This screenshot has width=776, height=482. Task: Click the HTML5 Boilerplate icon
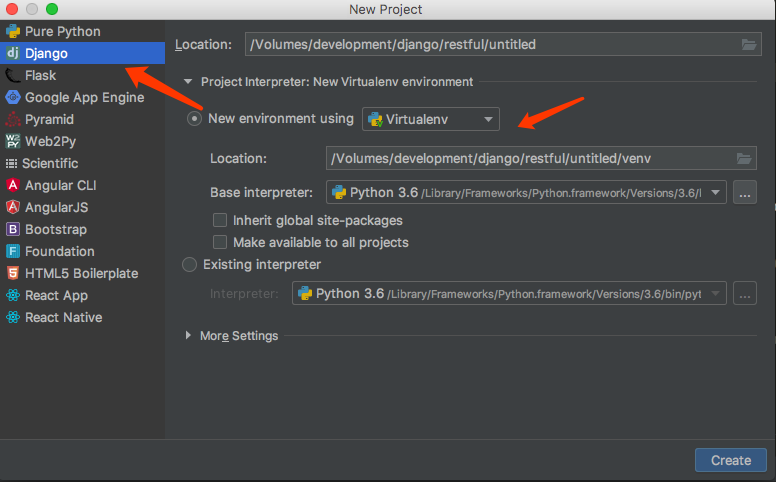12,273
